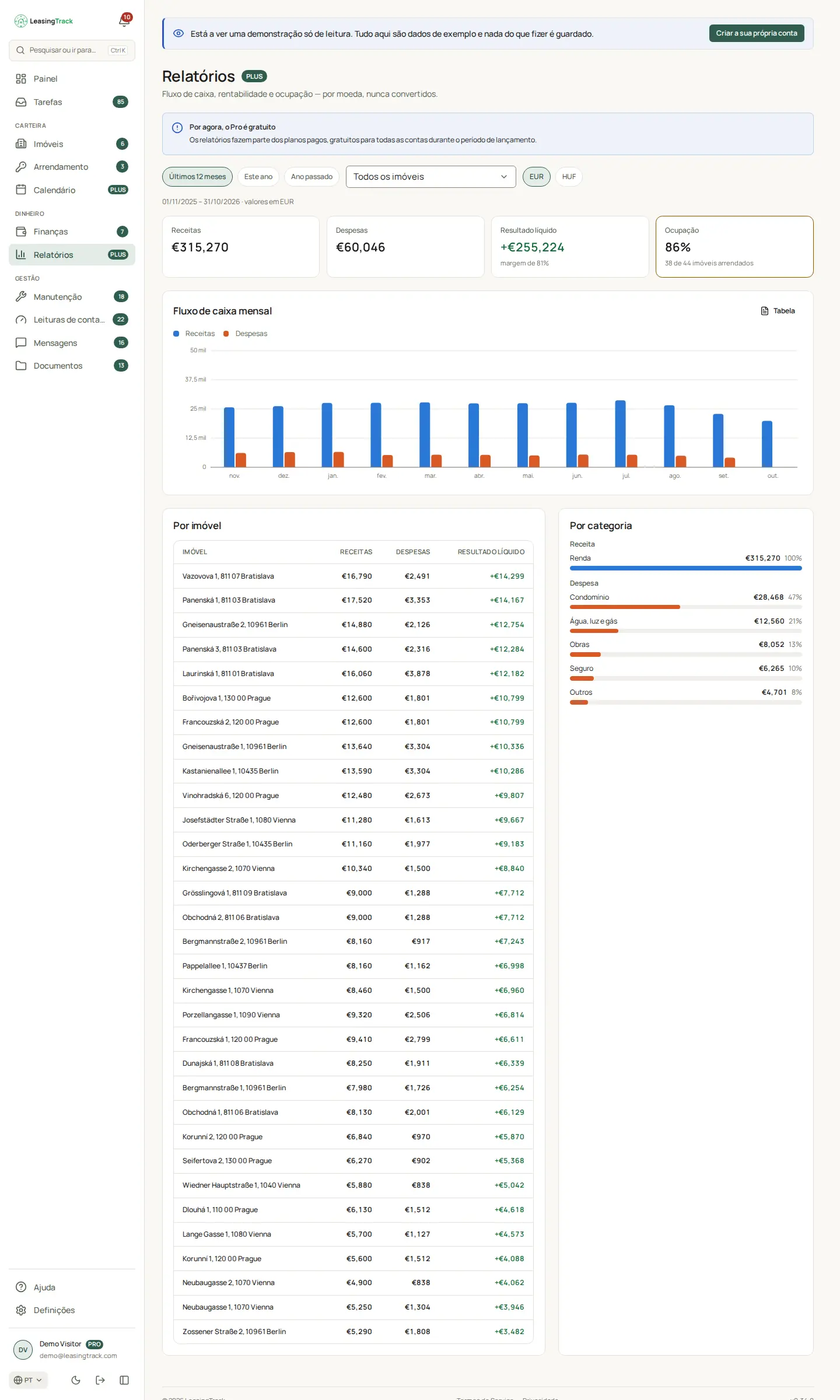Click the Arrendamento key icon
Image resolution: width=840 pixels, height=1400 pixels.
tap(21, 167)
